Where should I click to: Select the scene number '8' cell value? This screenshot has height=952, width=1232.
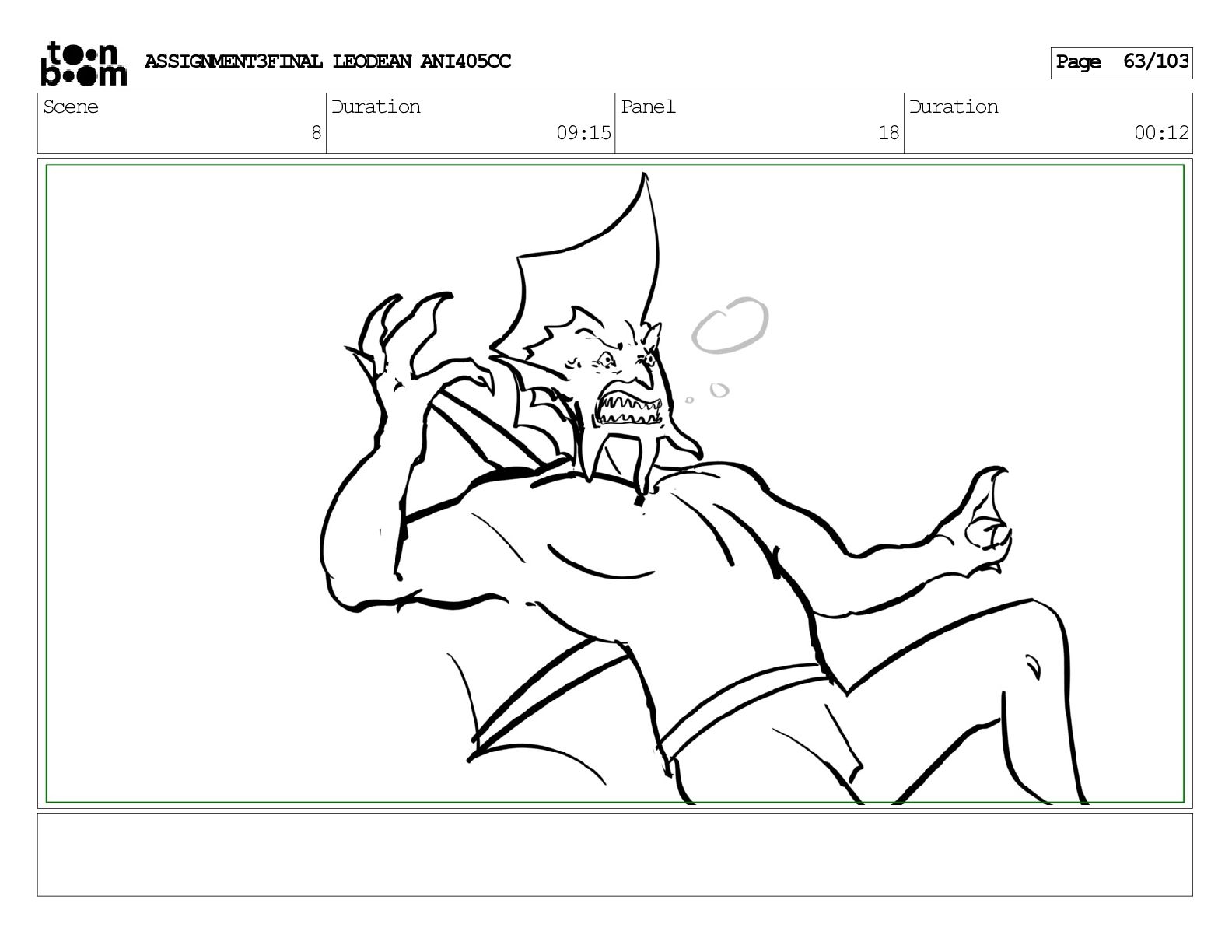[x=316, y=133]
